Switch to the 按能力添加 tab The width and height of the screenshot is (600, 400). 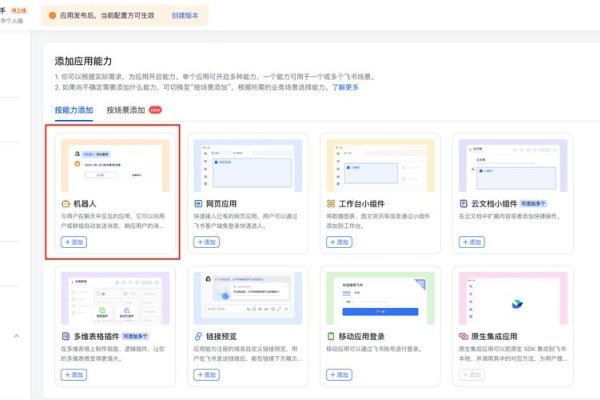(74, 110)
